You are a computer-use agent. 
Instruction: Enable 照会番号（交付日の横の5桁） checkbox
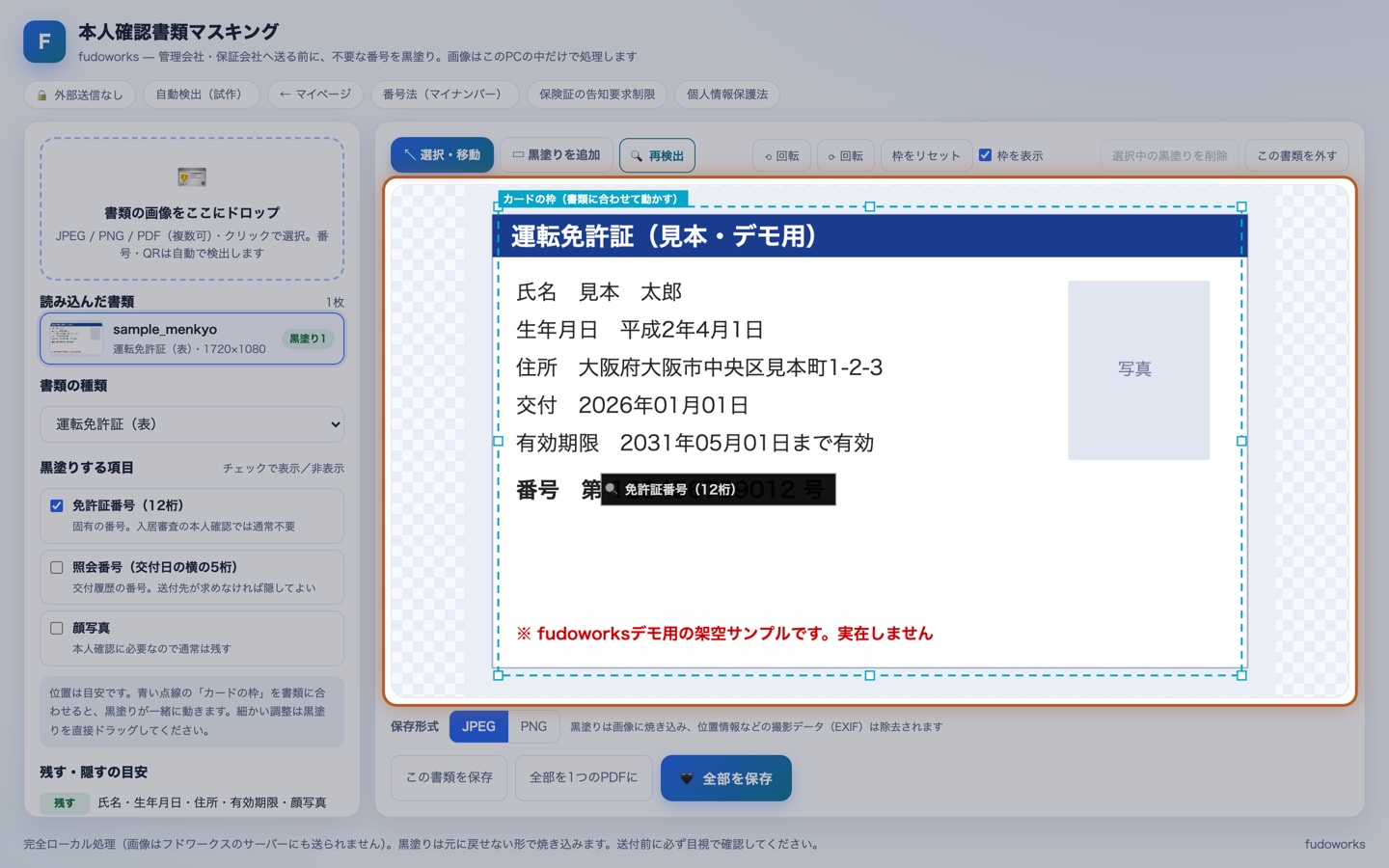57,567
